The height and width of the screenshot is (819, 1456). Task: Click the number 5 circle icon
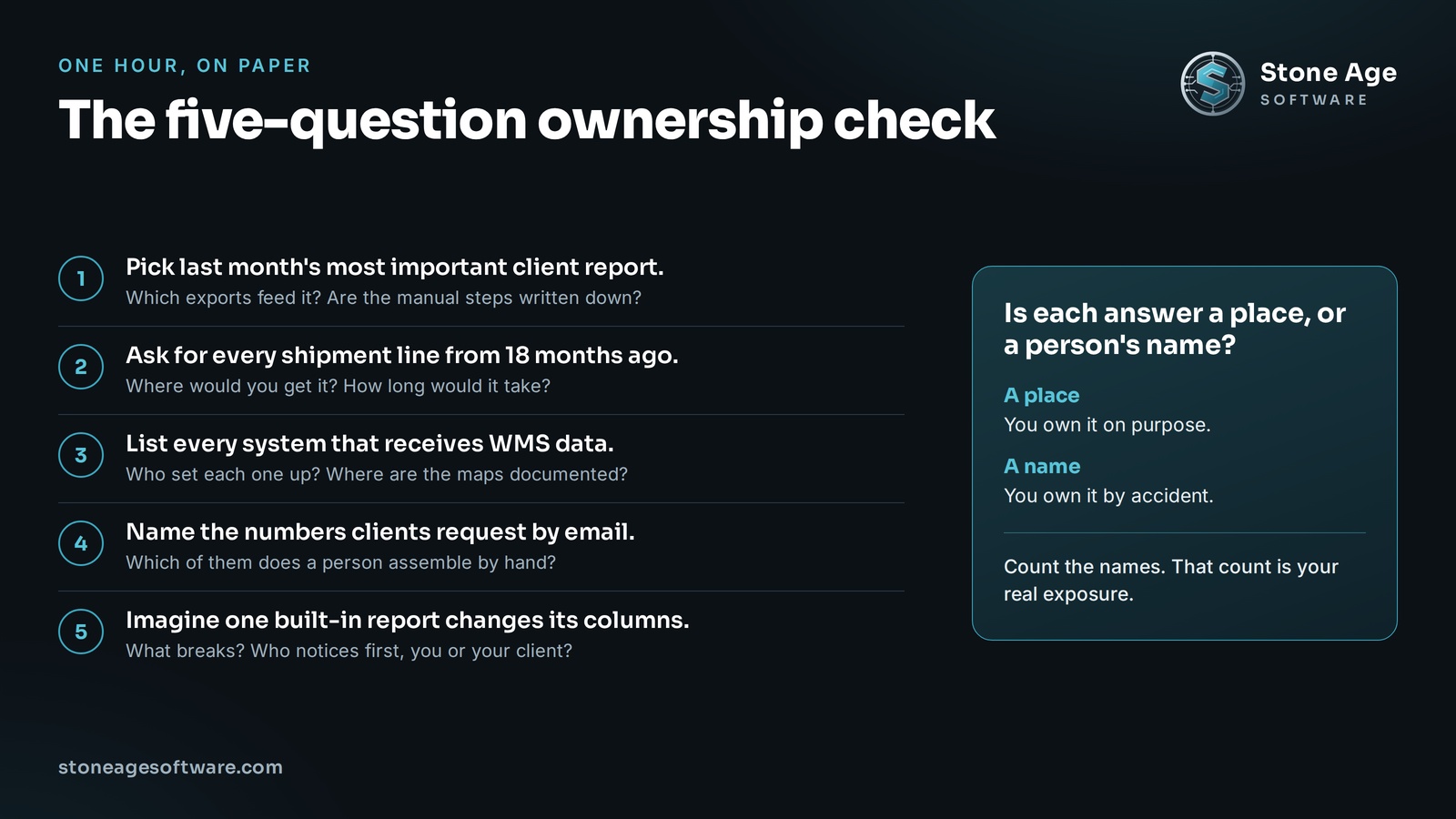coord(81,632)
